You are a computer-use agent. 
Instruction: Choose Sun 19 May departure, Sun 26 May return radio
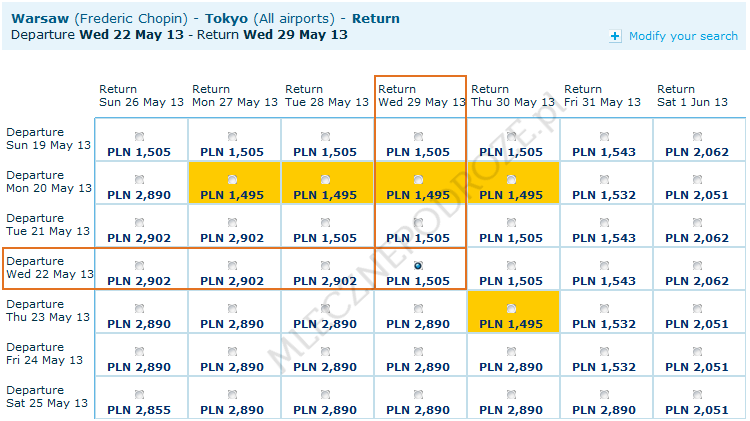(139, 136)
